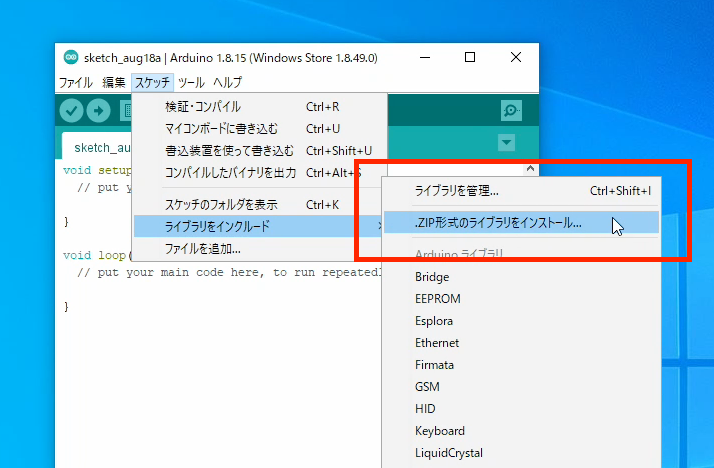Select 書込装置を使って書き込む entry
This screenshot has height=468, width=714.
pos(260,151)
